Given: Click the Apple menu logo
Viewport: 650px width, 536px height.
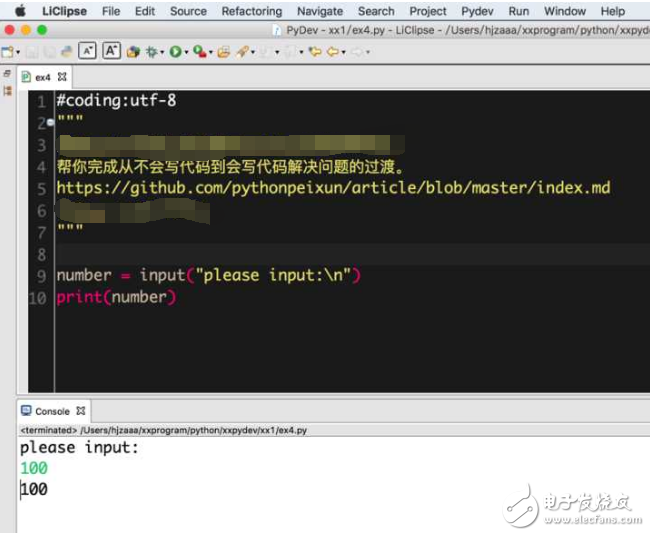Looking at the screenshot, I should click(18, 11).
